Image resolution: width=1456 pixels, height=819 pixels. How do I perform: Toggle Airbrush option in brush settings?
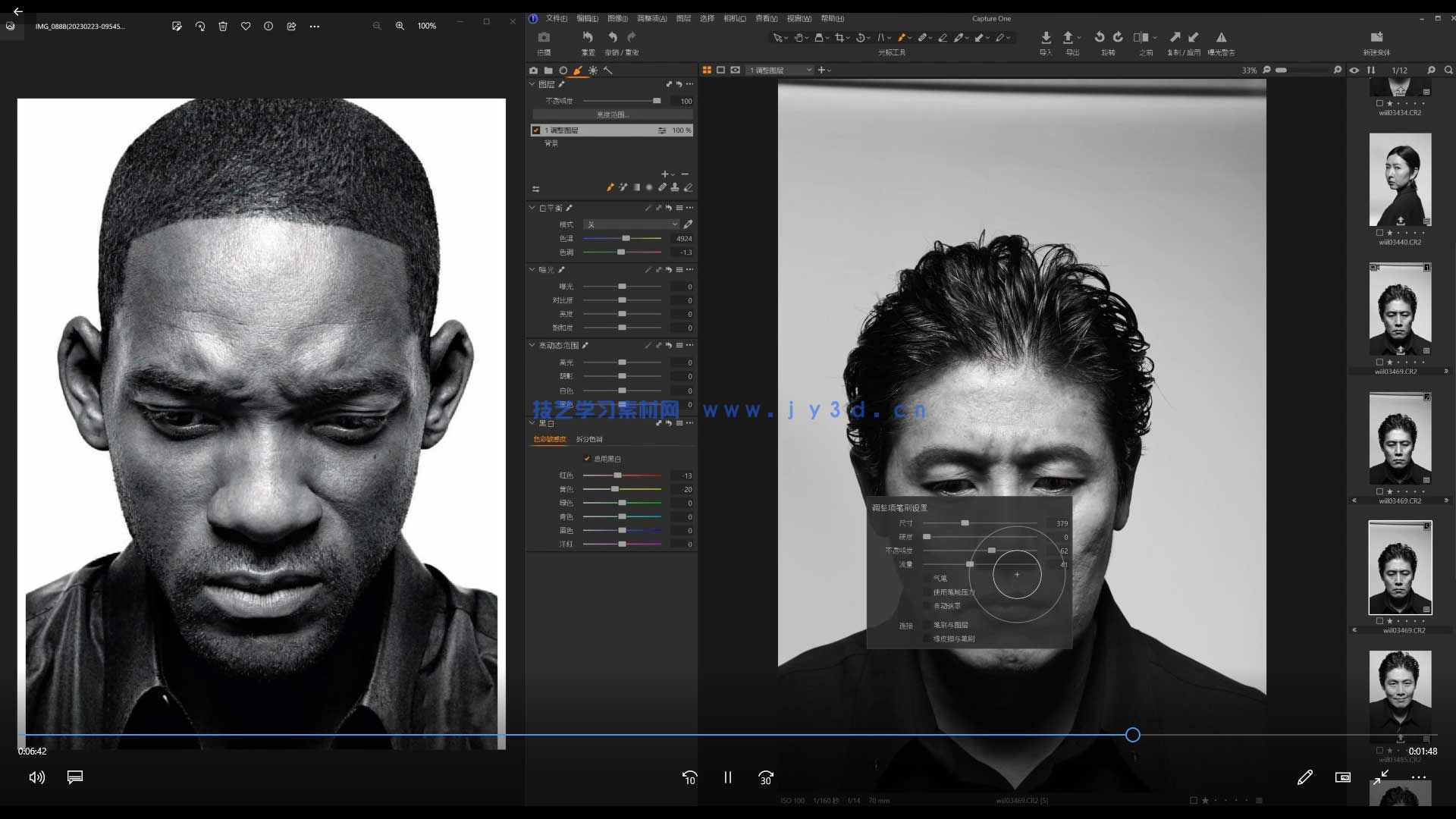tap(927, 579)
